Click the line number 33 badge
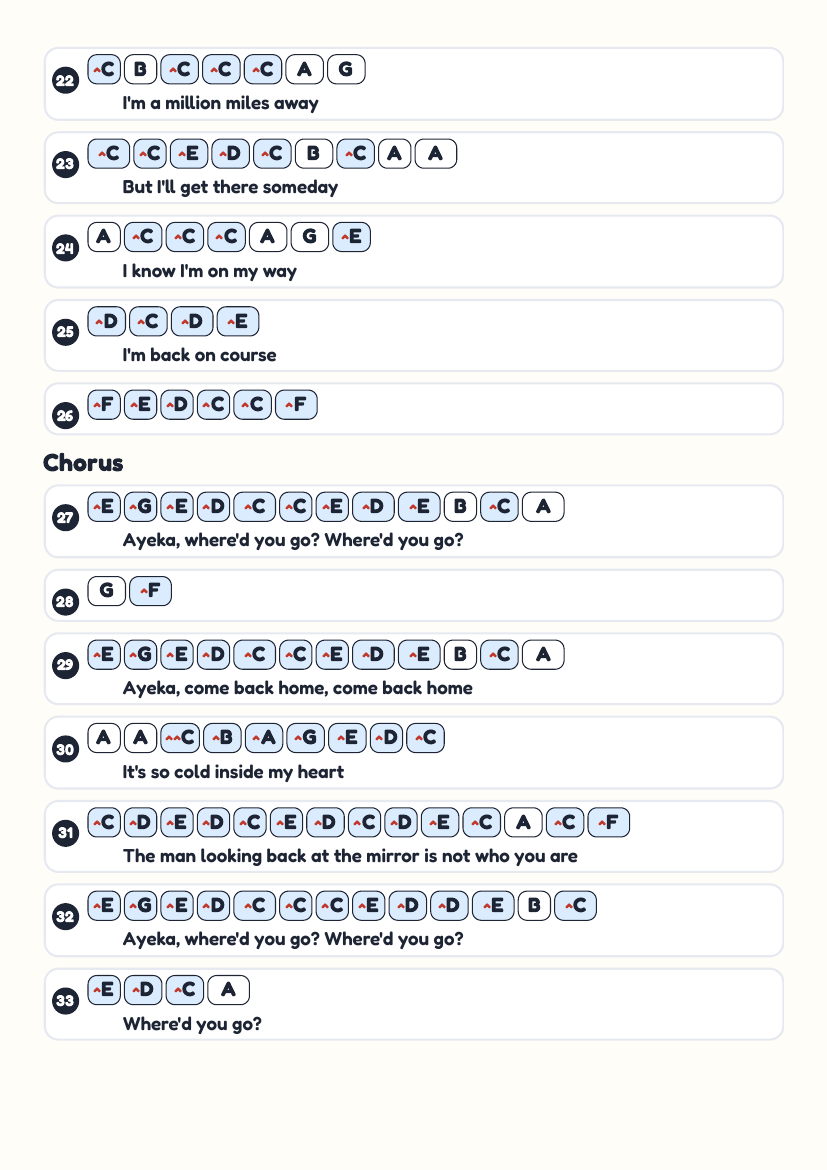 click(x=66, y=1001)
